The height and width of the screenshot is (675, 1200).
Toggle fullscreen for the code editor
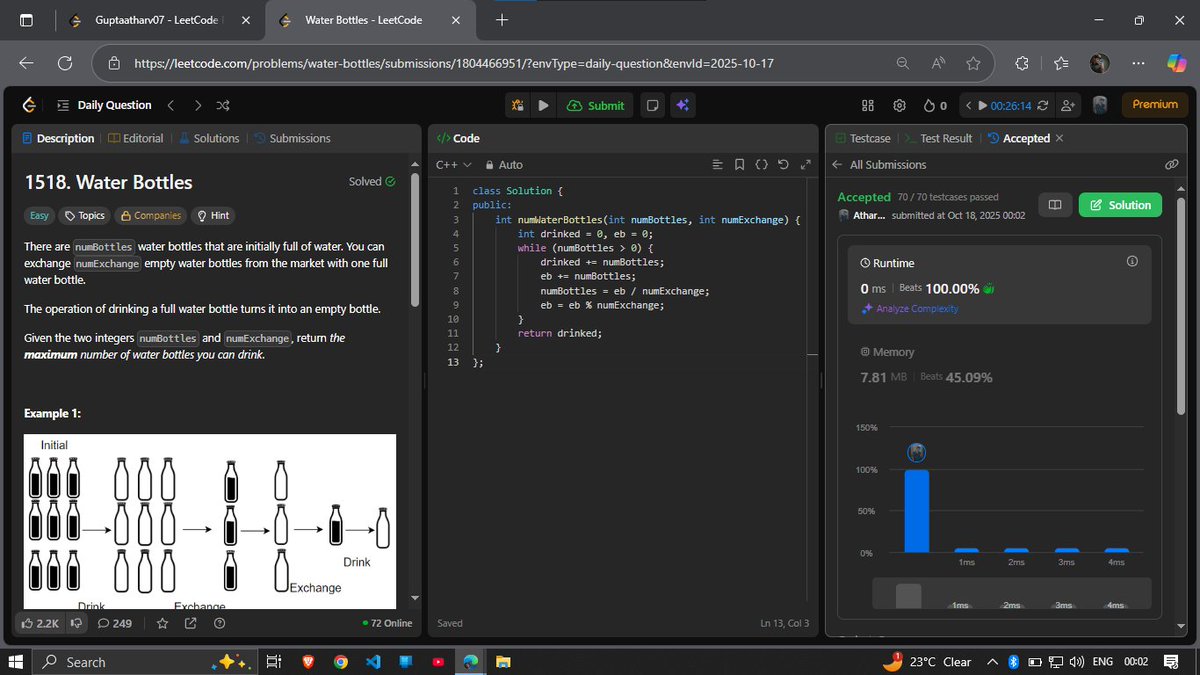pos(806,164)
